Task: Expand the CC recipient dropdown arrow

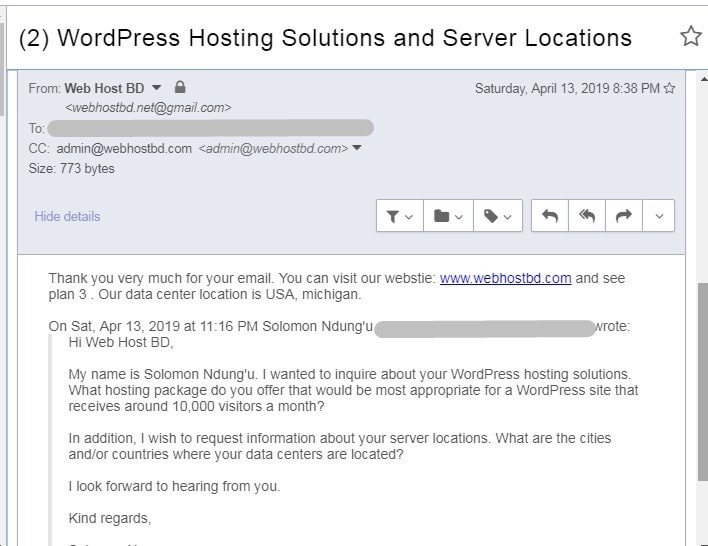Action: [x=357, y=148]
